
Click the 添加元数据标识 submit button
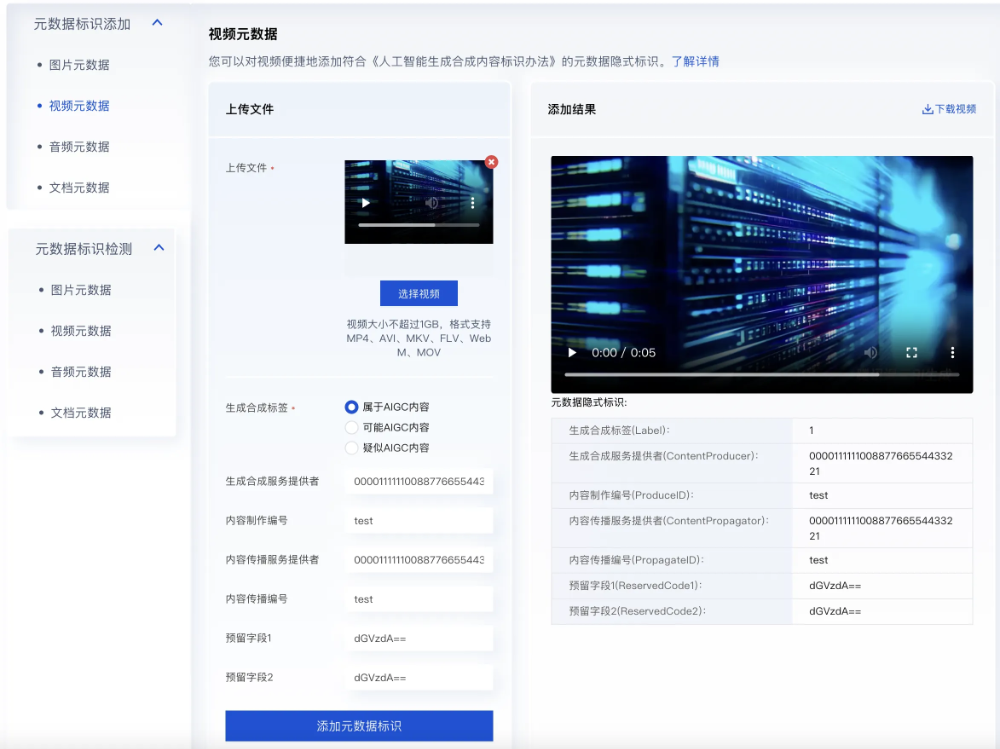click(359, 726)
